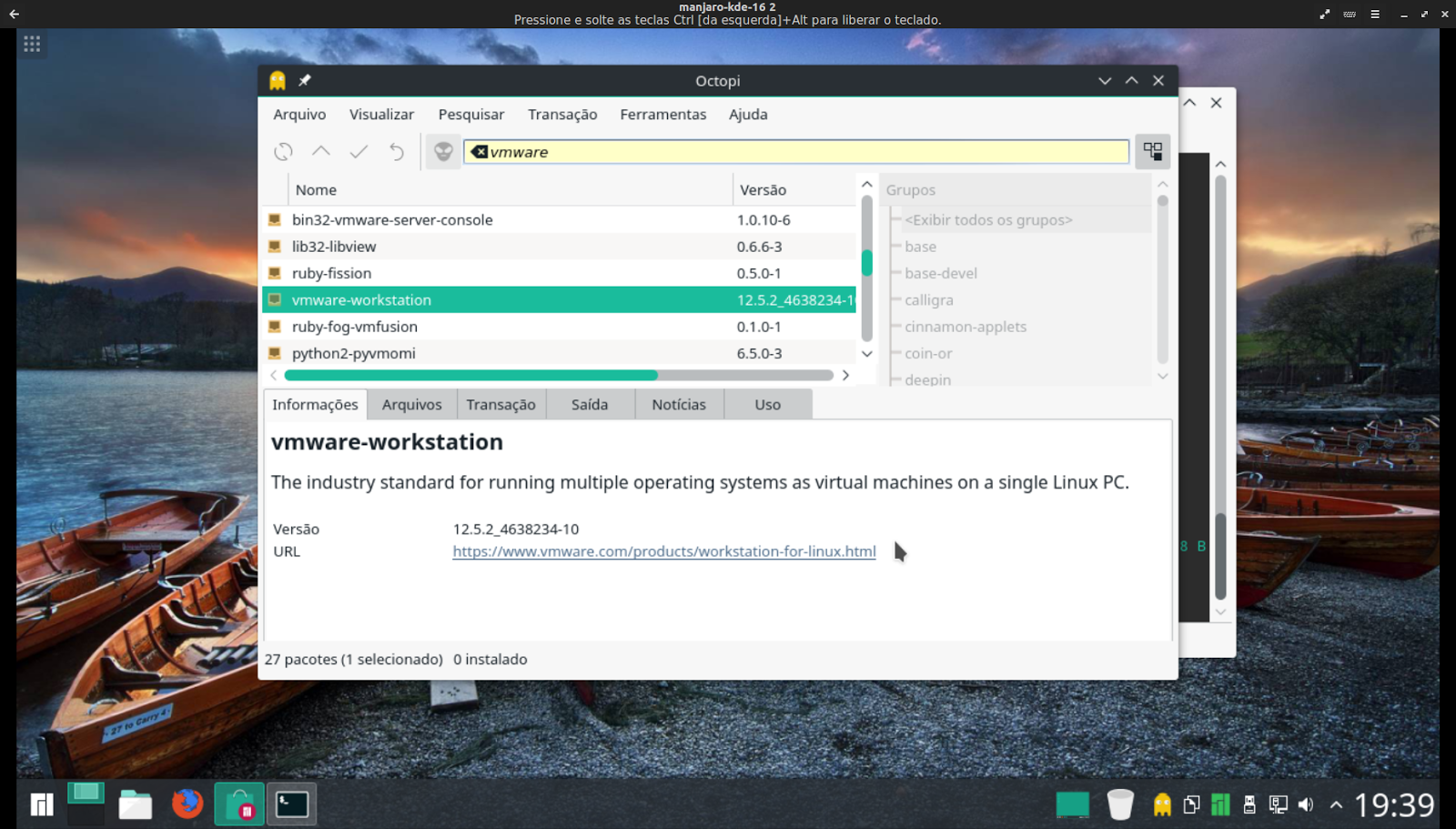Click the rollback undo toolbar icon
This screenshot has height=829, width=1456.
396,152
